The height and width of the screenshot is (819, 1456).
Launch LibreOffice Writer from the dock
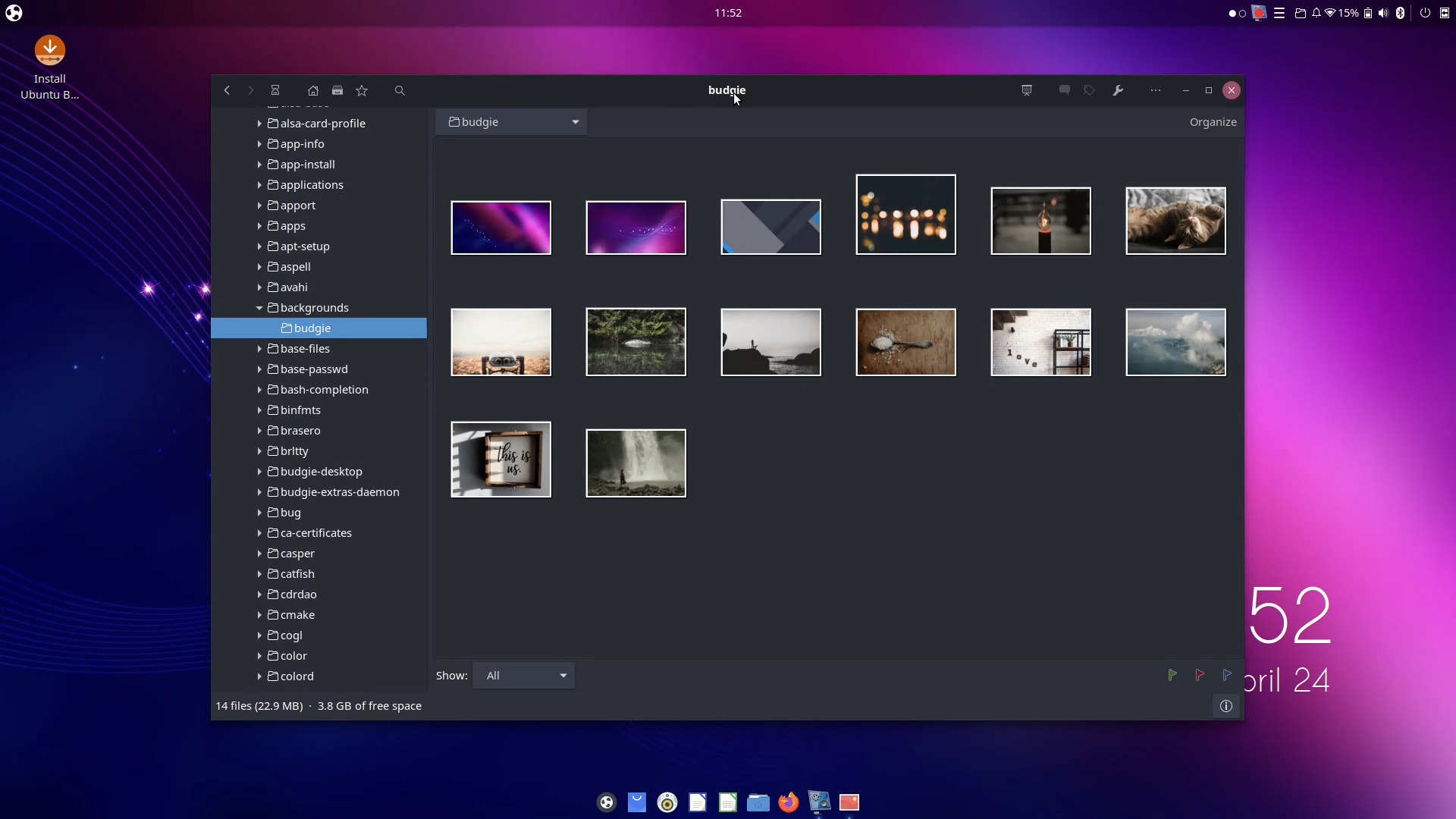(698, 802)
